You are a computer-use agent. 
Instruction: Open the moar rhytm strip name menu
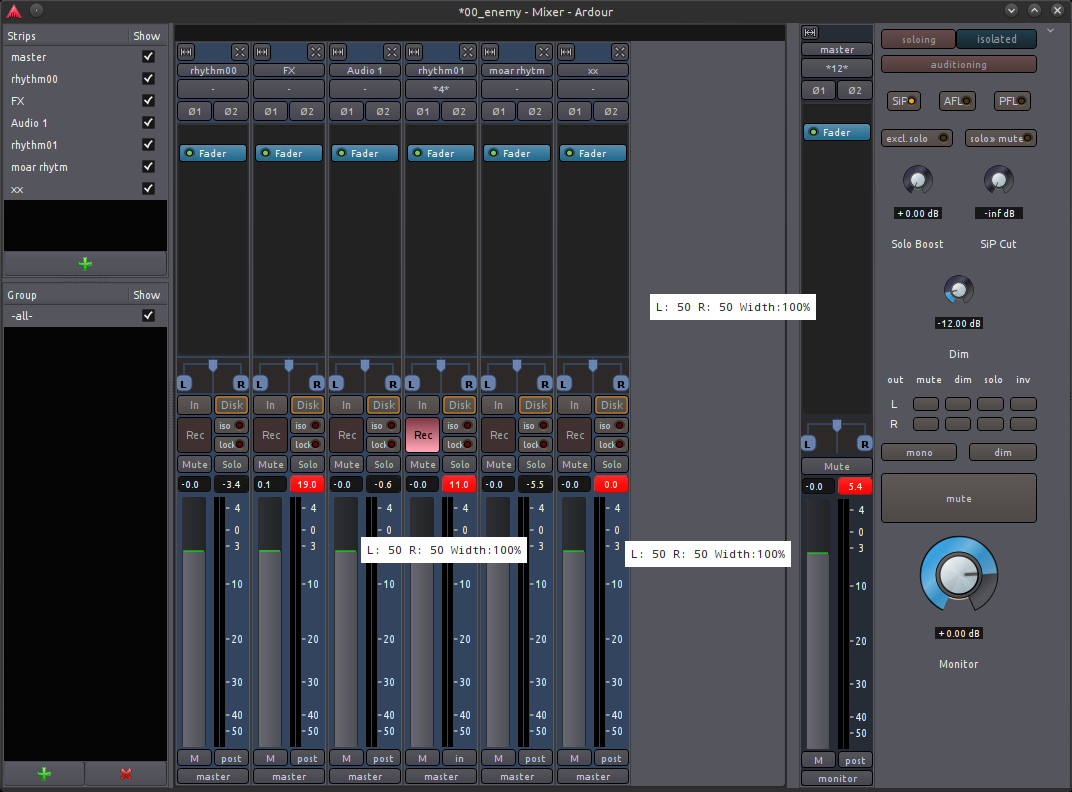coord(517,70)
